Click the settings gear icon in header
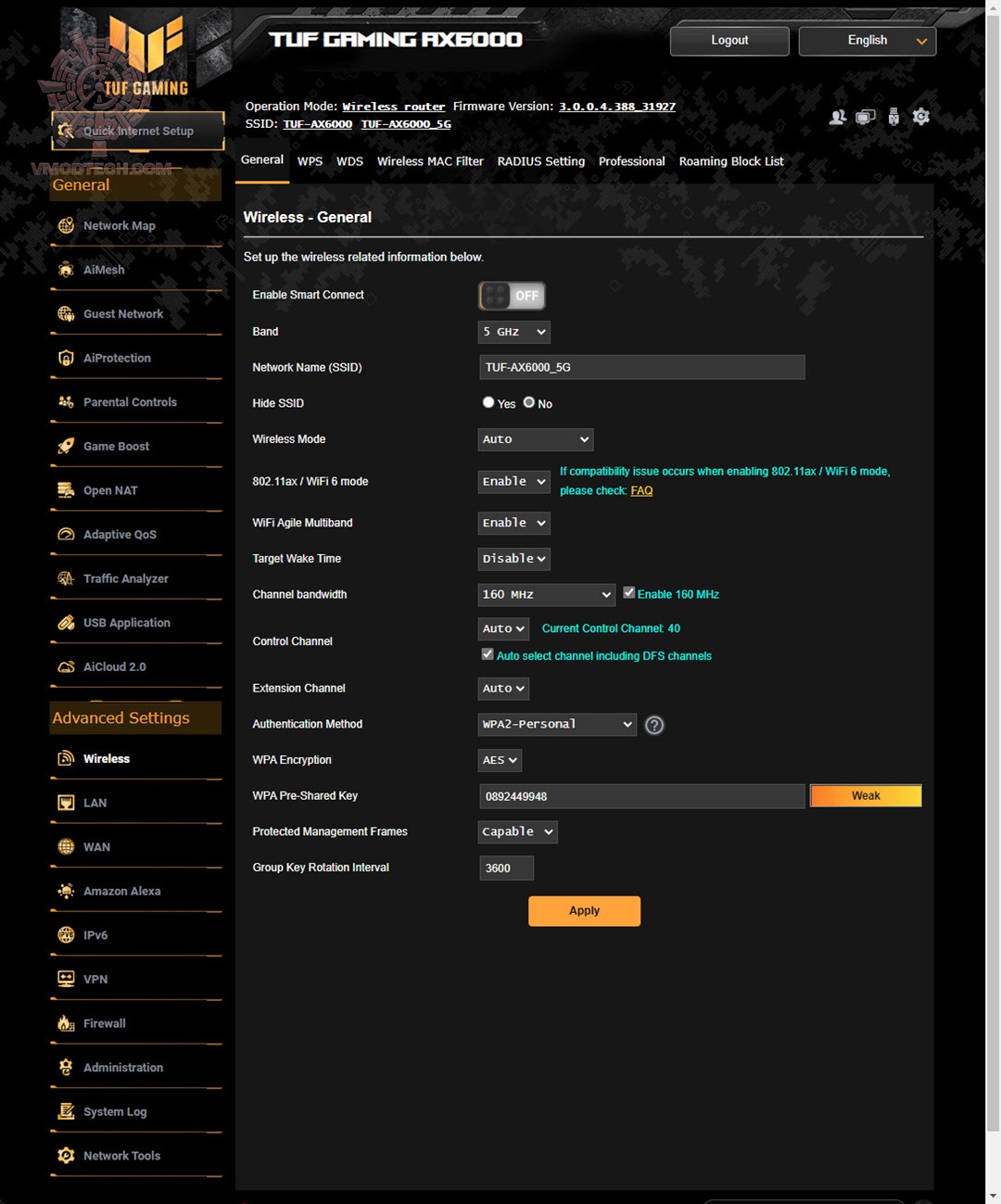1001x1204 pixels. click(920, 117)
